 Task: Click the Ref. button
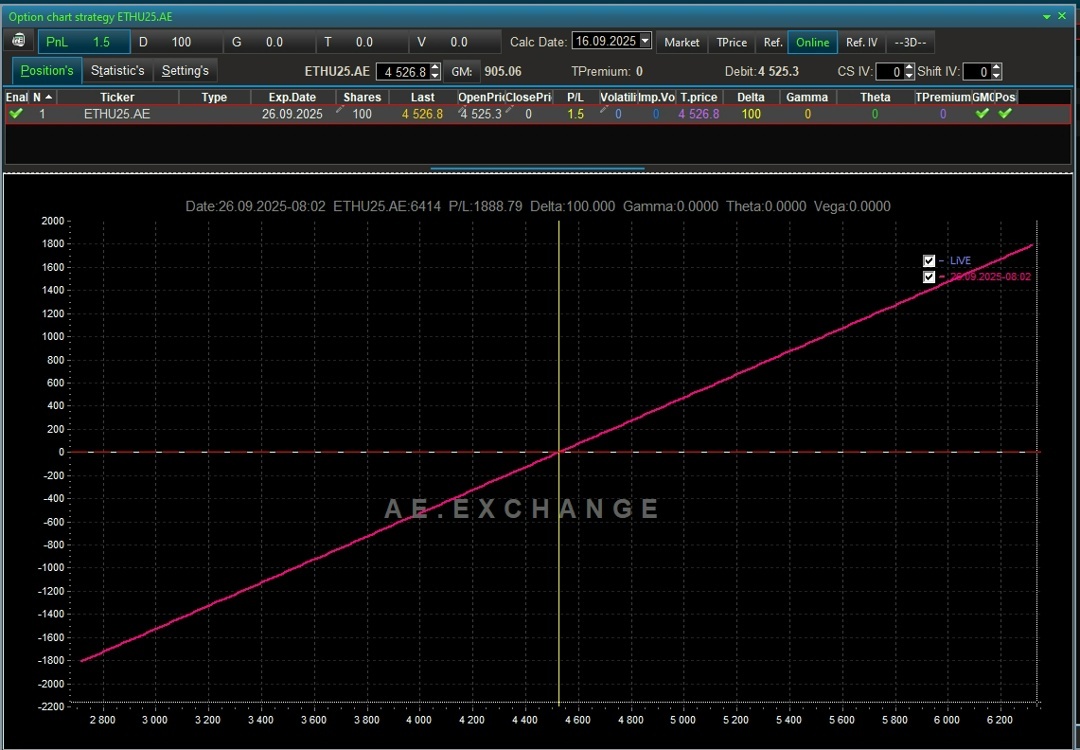point(773,42)
